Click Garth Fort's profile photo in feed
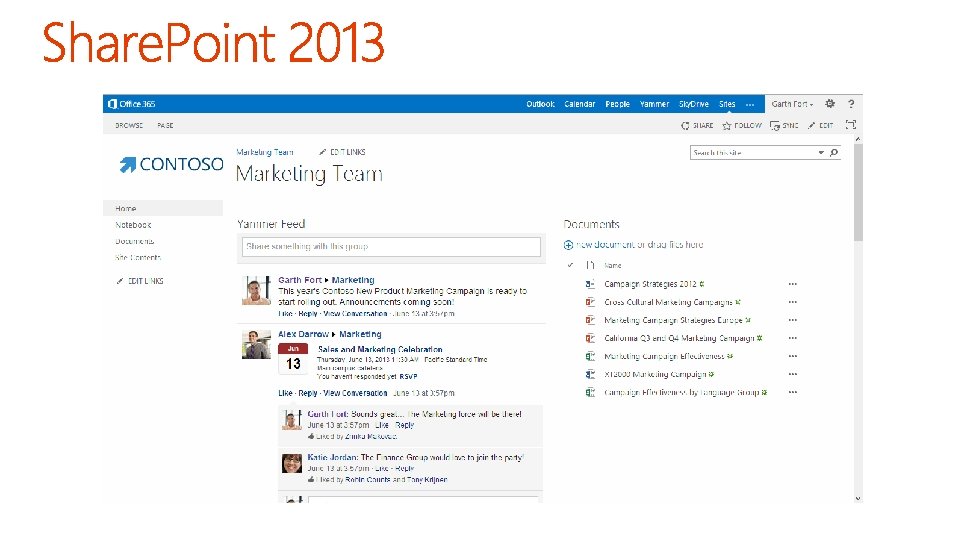The width and height of the screenshot is (960, 540). pos(256,290)
